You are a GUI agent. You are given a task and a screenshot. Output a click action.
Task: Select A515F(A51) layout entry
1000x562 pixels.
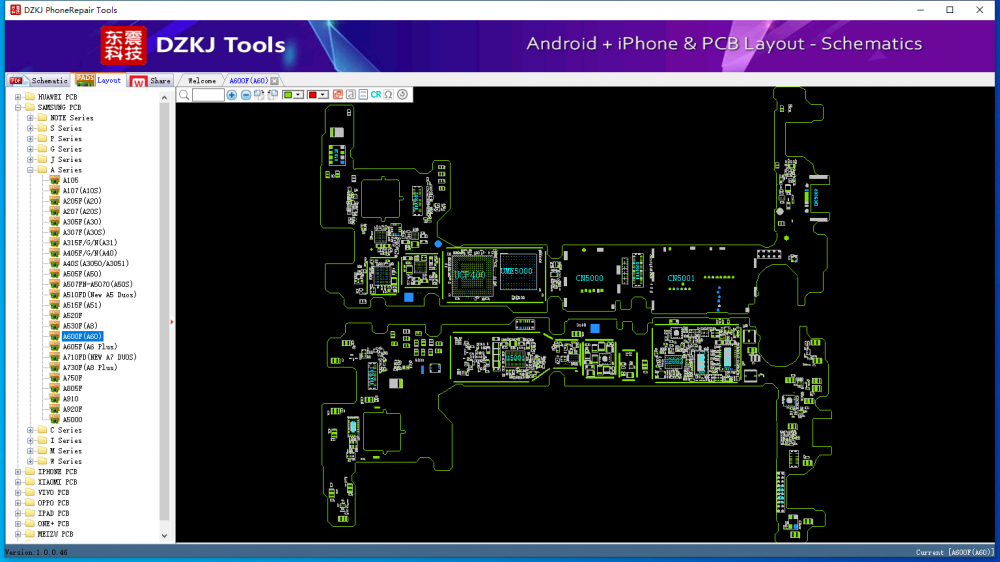pos(82,305)
